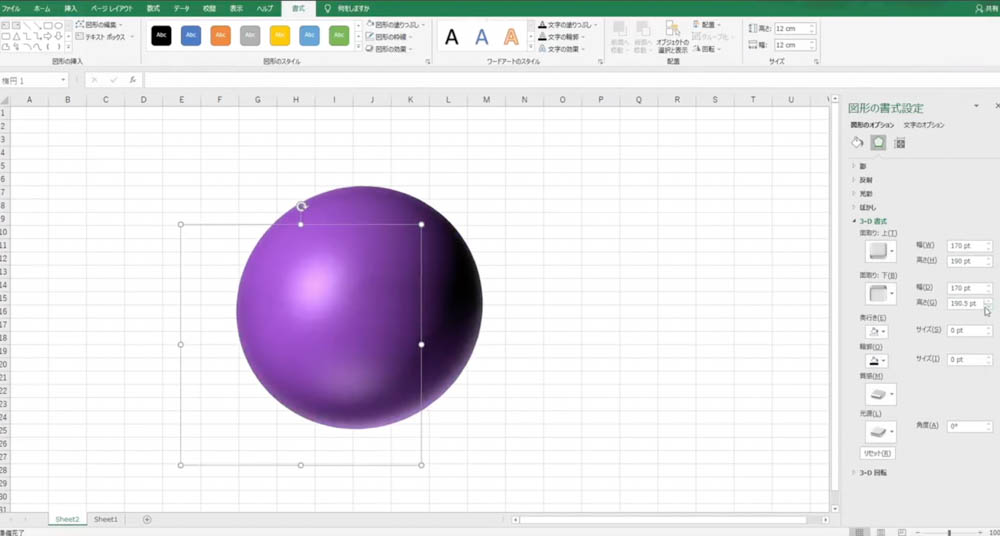This screenshot has width=1000, height=536.
Task: Click the rotation handle above the sphere
Action: [x=301, y=206]
